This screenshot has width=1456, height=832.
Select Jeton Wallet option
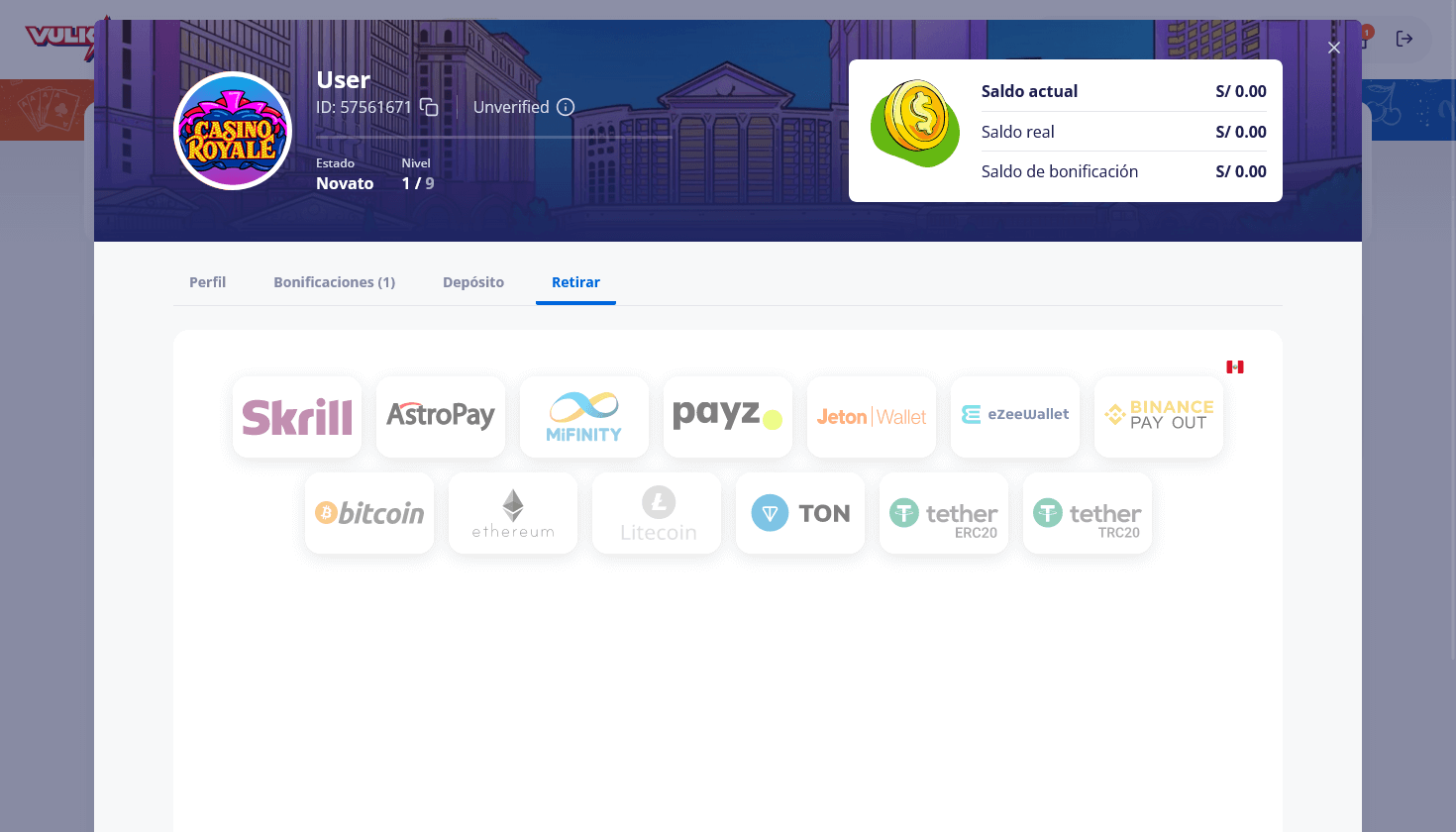[872, 417]
